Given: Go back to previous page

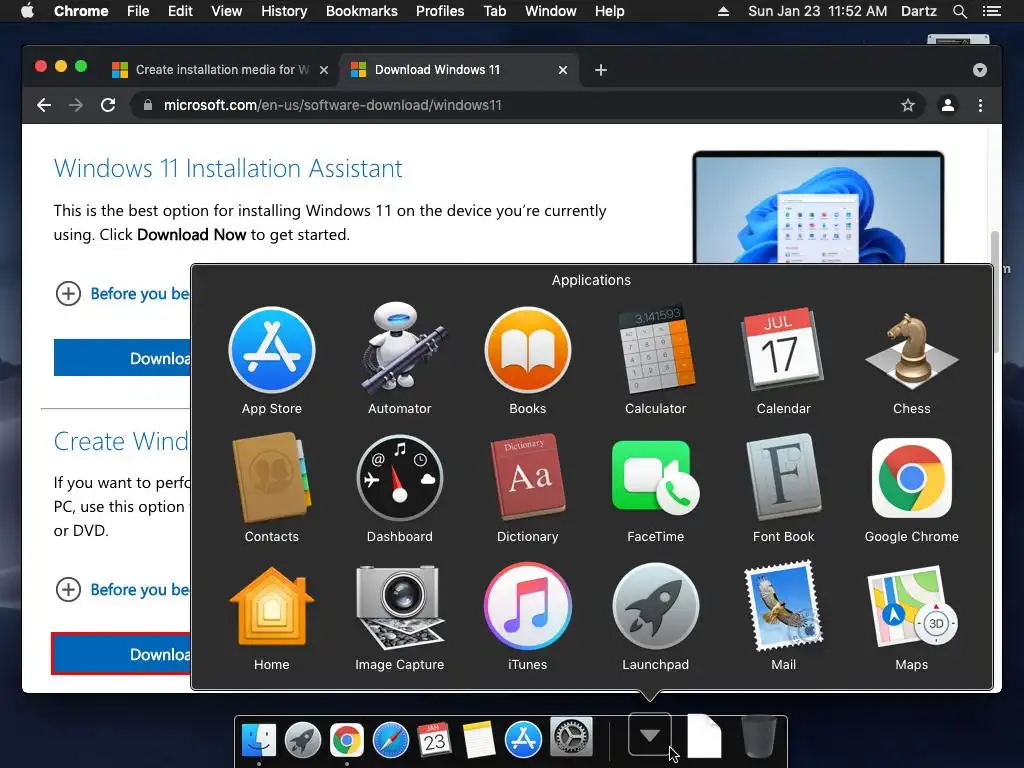Looking at the screenshot, I should 44,105.
